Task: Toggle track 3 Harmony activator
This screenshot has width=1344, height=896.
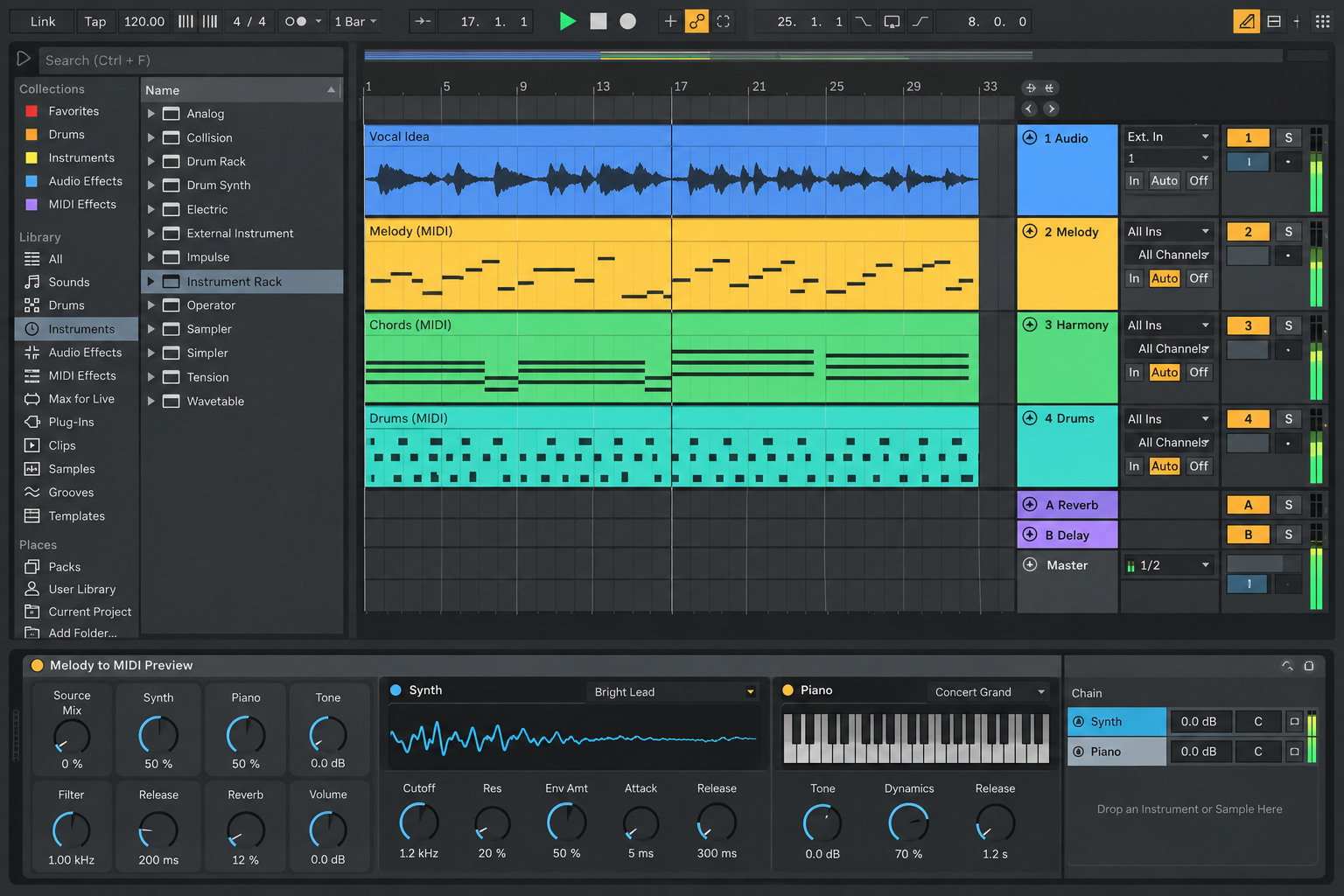Action: [x=1248, y=325]
